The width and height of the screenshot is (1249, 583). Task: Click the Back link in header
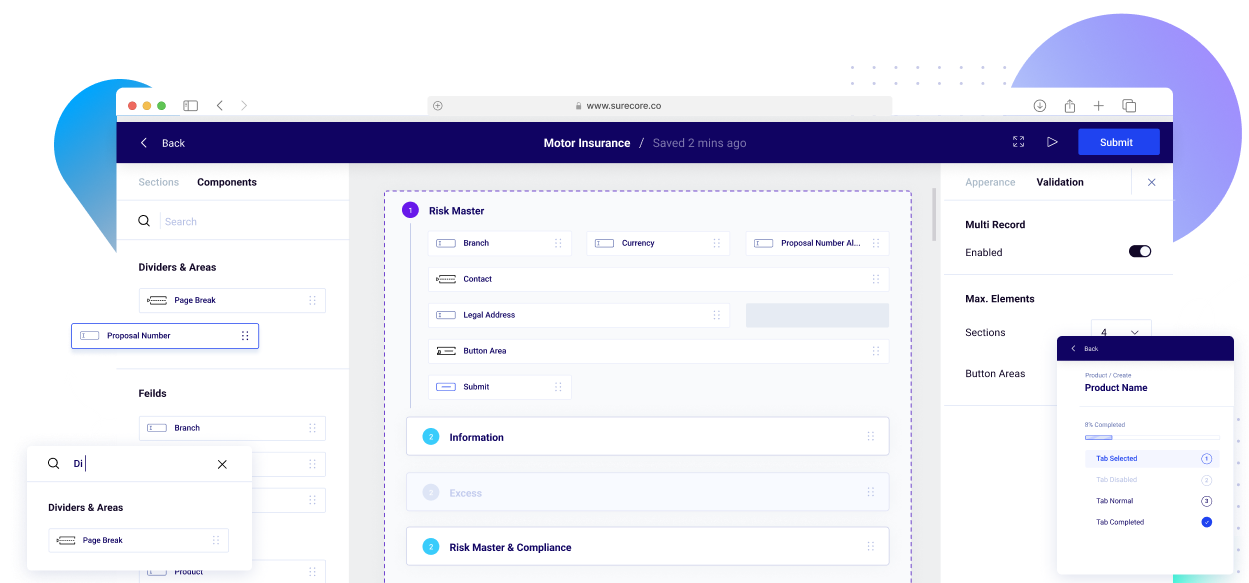(x=163, y=143)
